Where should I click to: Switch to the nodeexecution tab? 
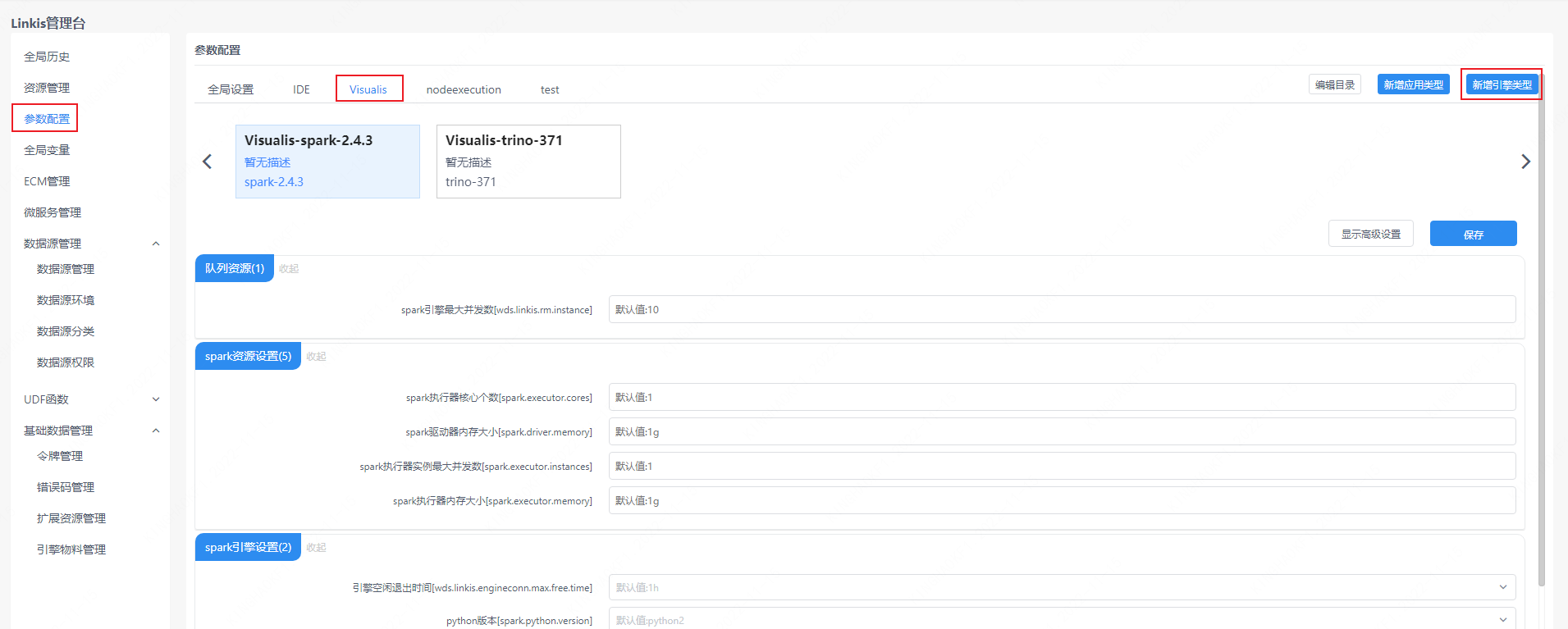[x=464, y=89]
